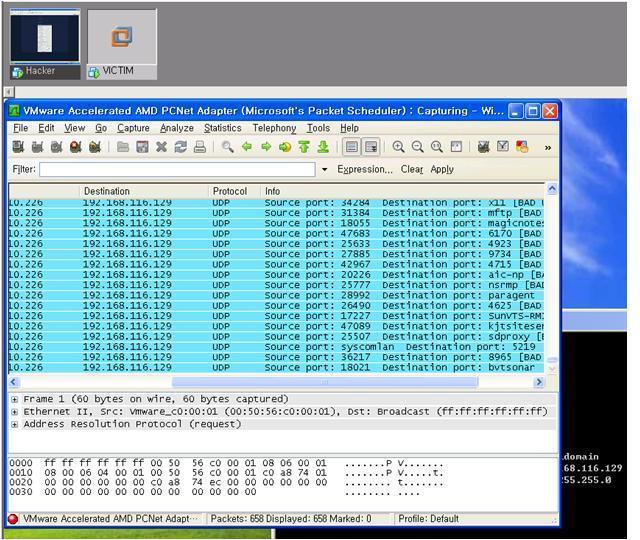Open the Statistics menu
640x540 pixels.
(222, 128)
